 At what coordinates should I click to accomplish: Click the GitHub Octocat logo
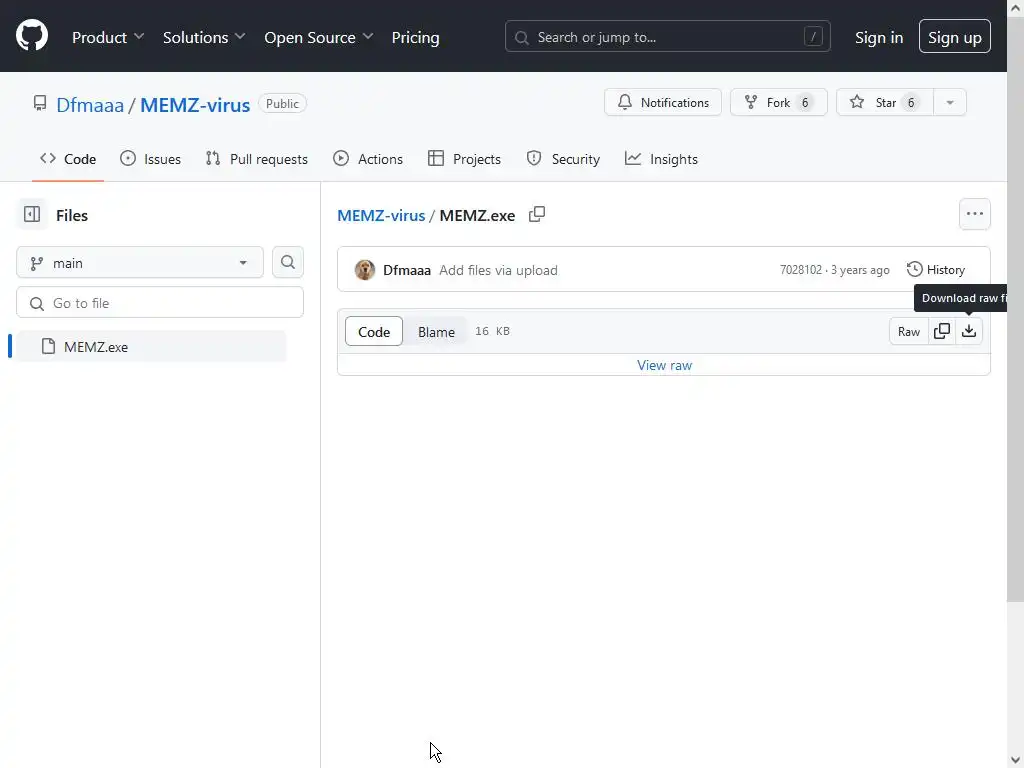(32, 35)
